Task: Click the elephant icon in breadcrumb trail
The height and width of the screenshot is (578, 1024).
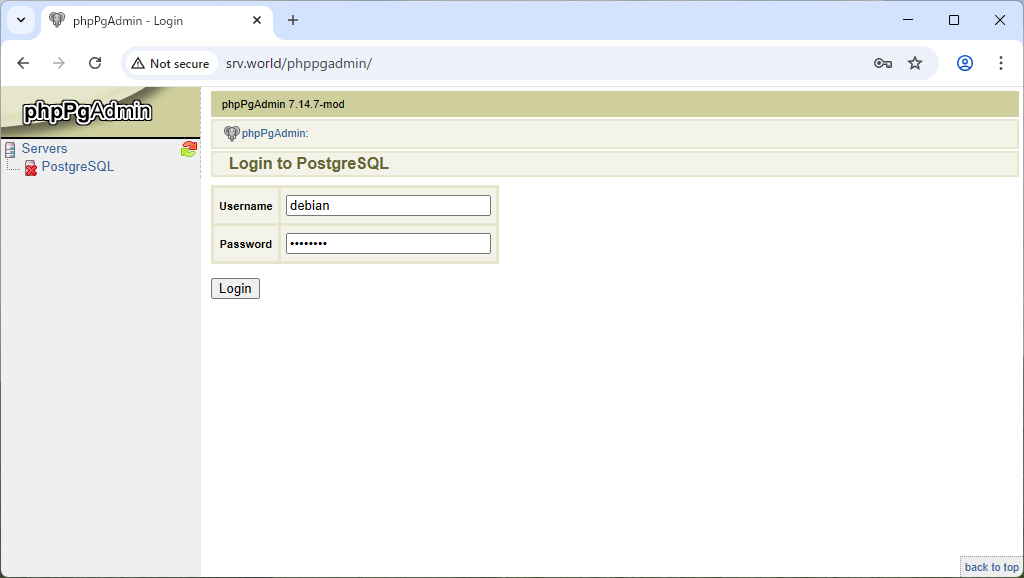Action: 231,133
